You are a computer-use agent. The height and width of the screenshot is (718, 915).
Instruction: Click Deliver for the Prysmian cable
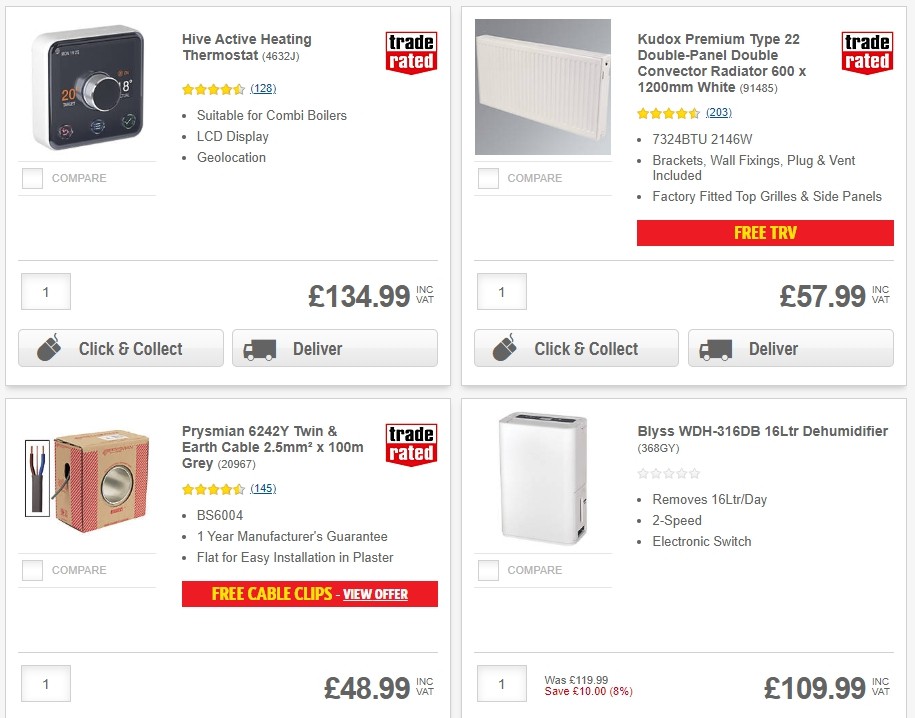335,715
